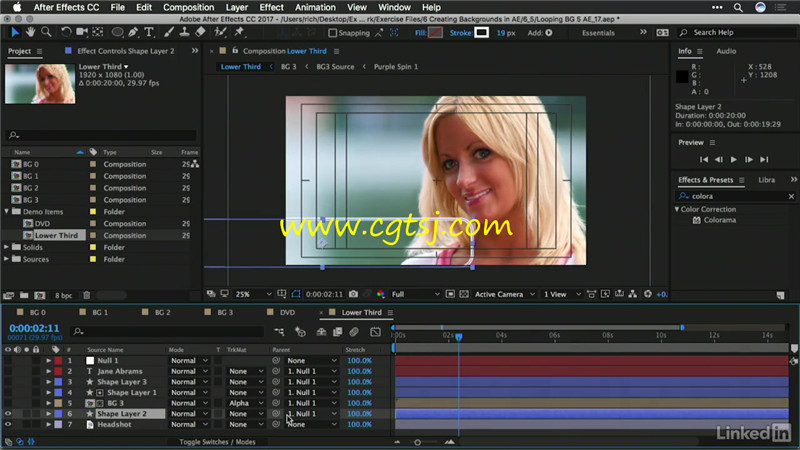Screen dimensions: 800x450
Task: Enable motion blur switch in timeline
Action: click(354, 332)
